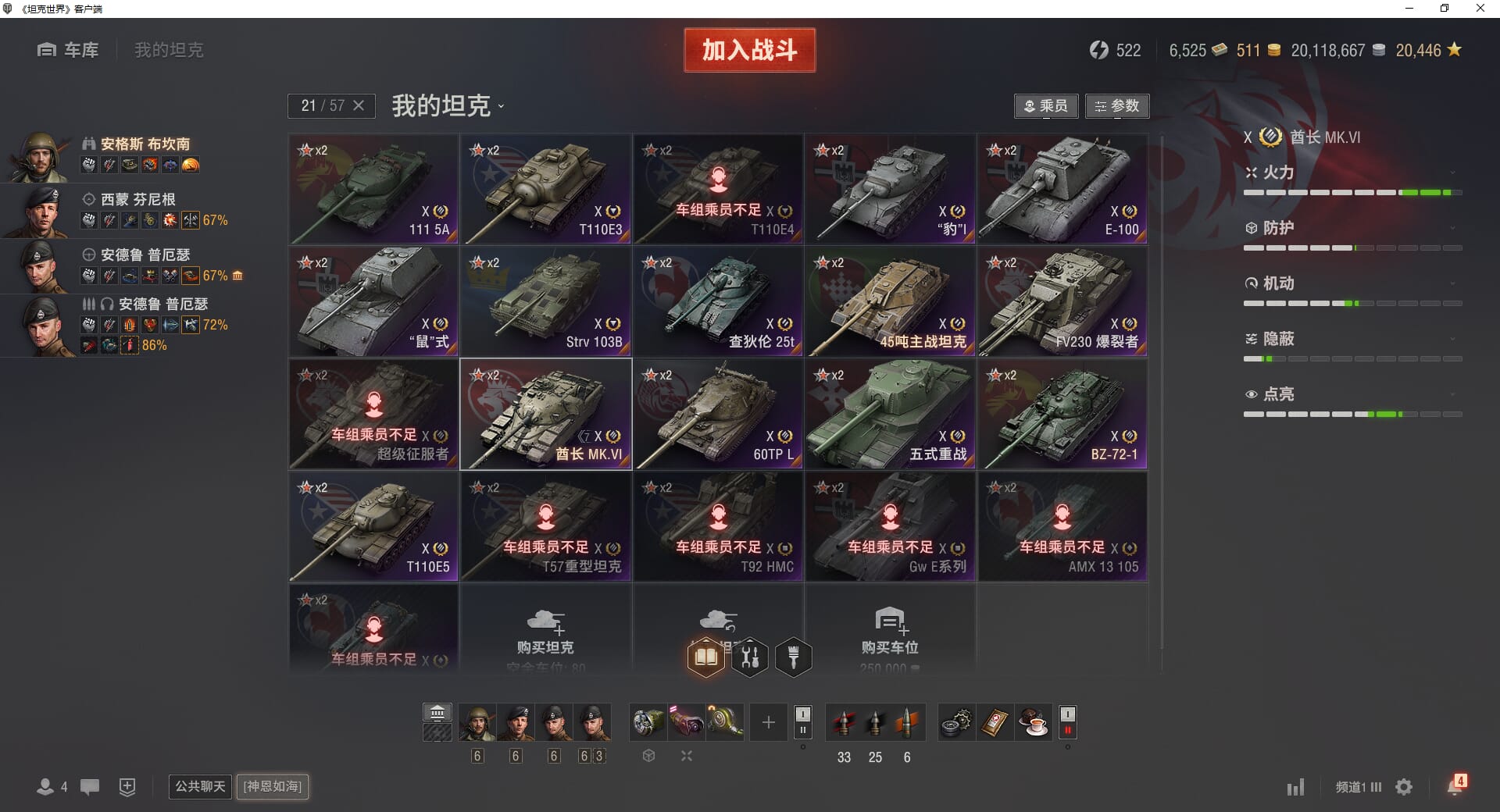Open the notification bell with badge 4
Image resolution: width=1500 pixels, height=812 pixels.
click(x=1455, y=785)
